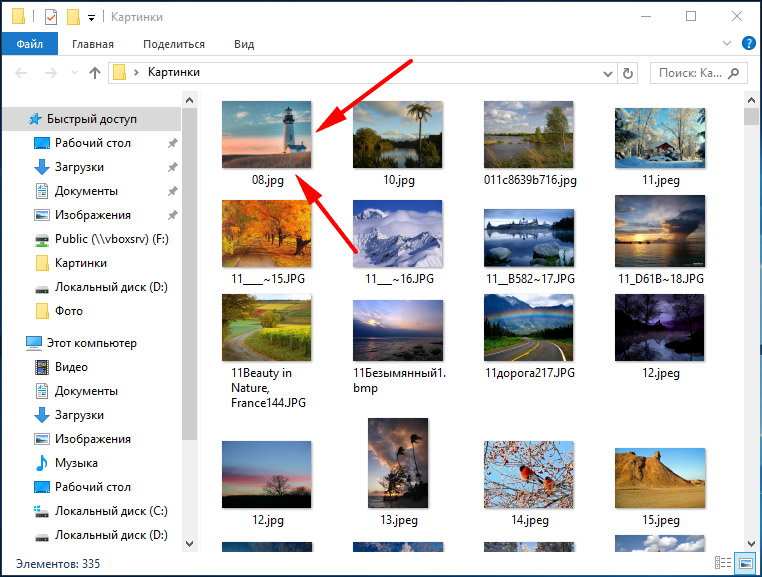Select the 14.jpeg bullfinch thumbnail

click(x=529, y=474)
